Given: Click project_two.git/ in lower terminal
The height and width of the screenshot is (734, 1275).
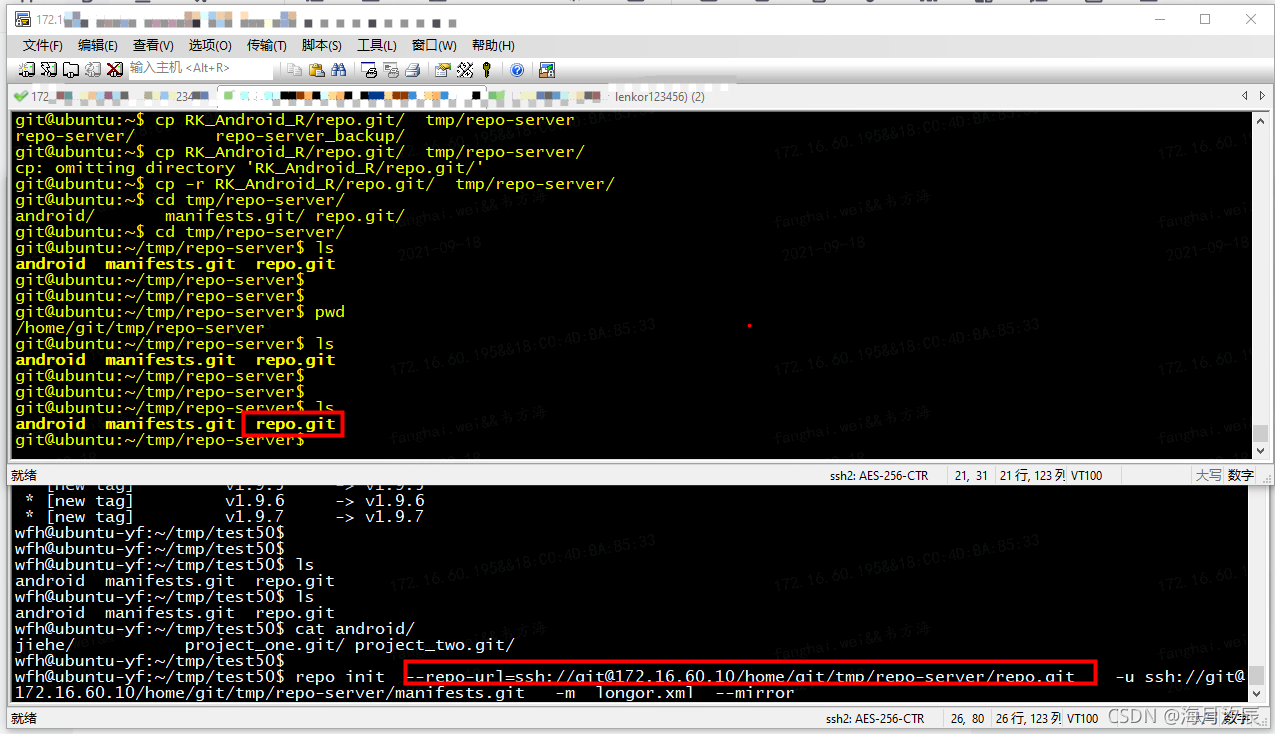Looking at the screenshot, I should (435, 645).
